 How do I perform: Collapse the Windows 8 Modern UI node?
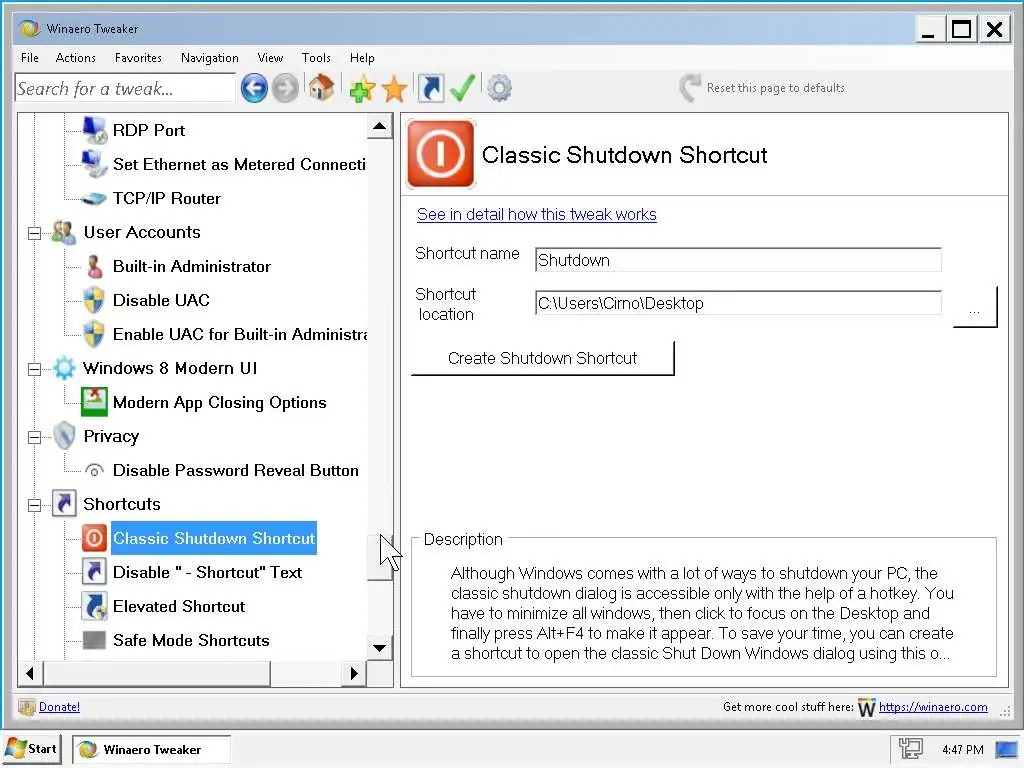[35, 369]
